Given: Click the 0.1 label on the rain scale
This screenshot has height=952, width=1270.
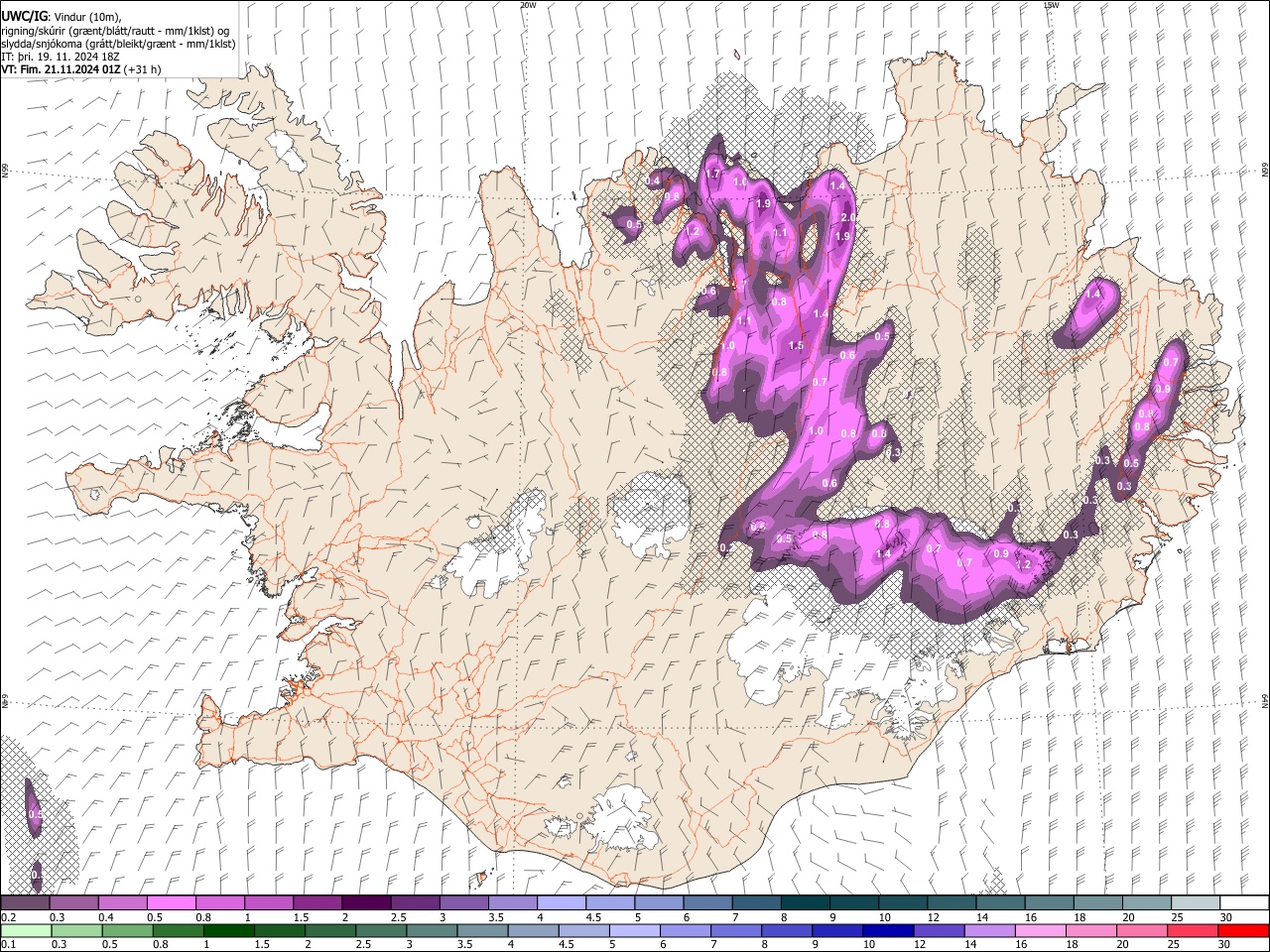Looking at the screenshot, I should click(x=8, y=945).
